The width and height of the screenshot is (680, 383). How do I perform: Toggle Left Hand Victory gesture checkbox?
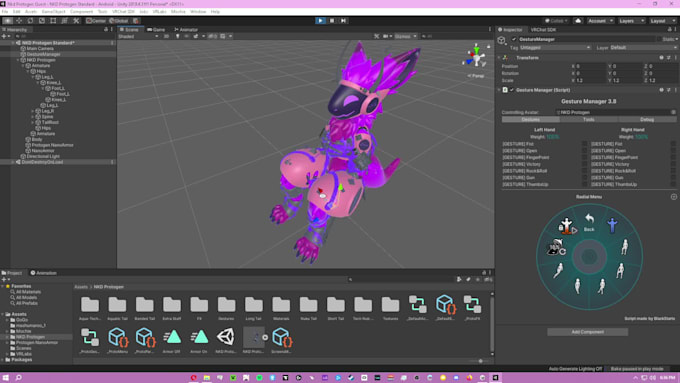pos(584,164)
